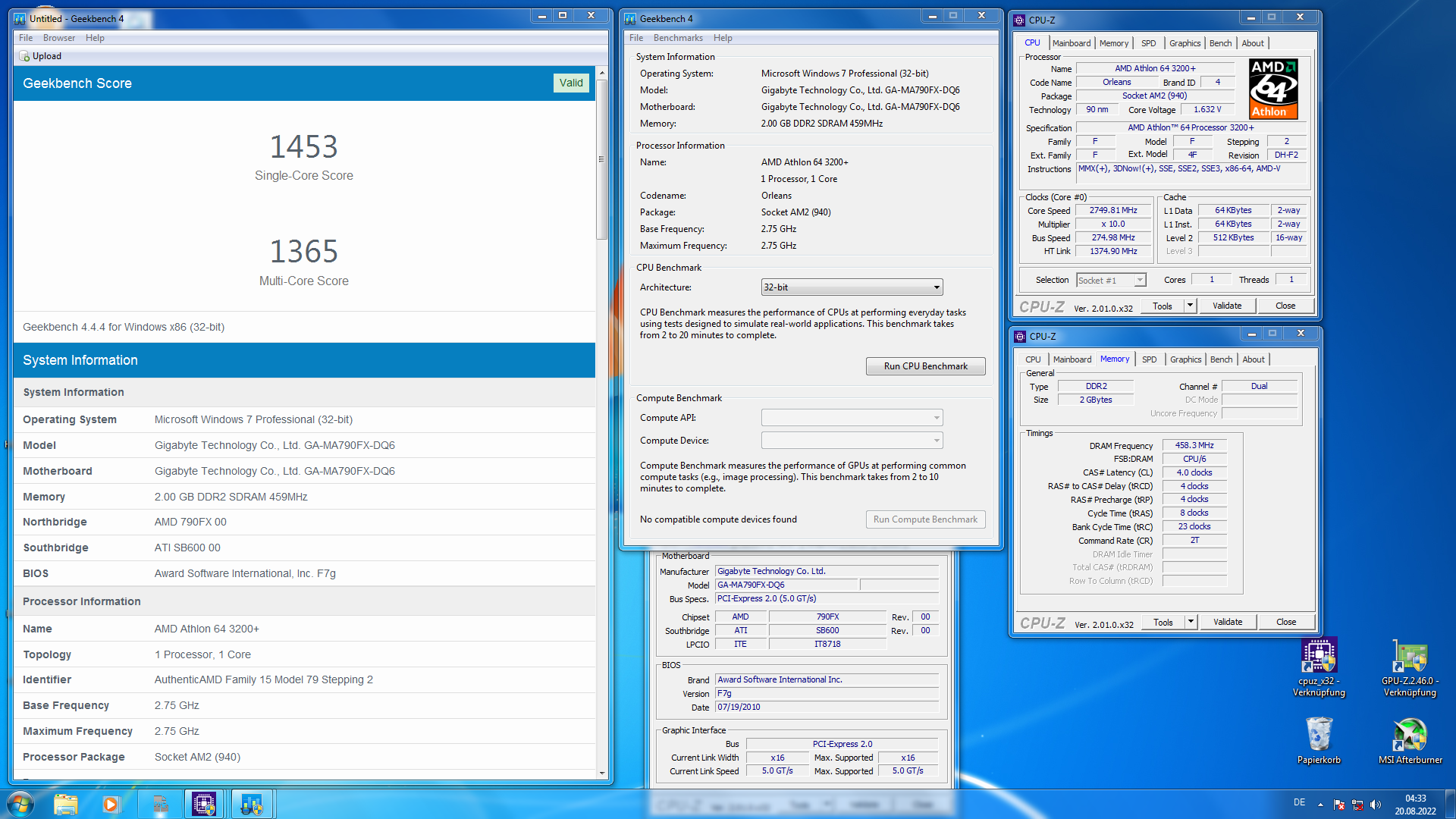Image resolution: width=1456 pixels, height=819 pixels.
Task: Click the 1453 Single-Core Score value
Action: tap(303, 146)
